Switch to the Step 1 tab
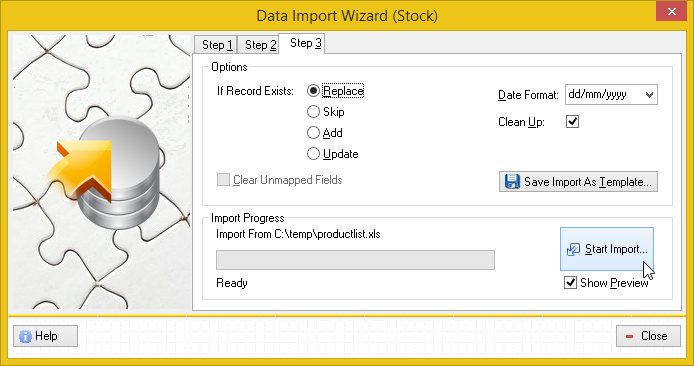The height and width of the screenshot is (366, 694). pyautogui.click(x=216, y=45)
